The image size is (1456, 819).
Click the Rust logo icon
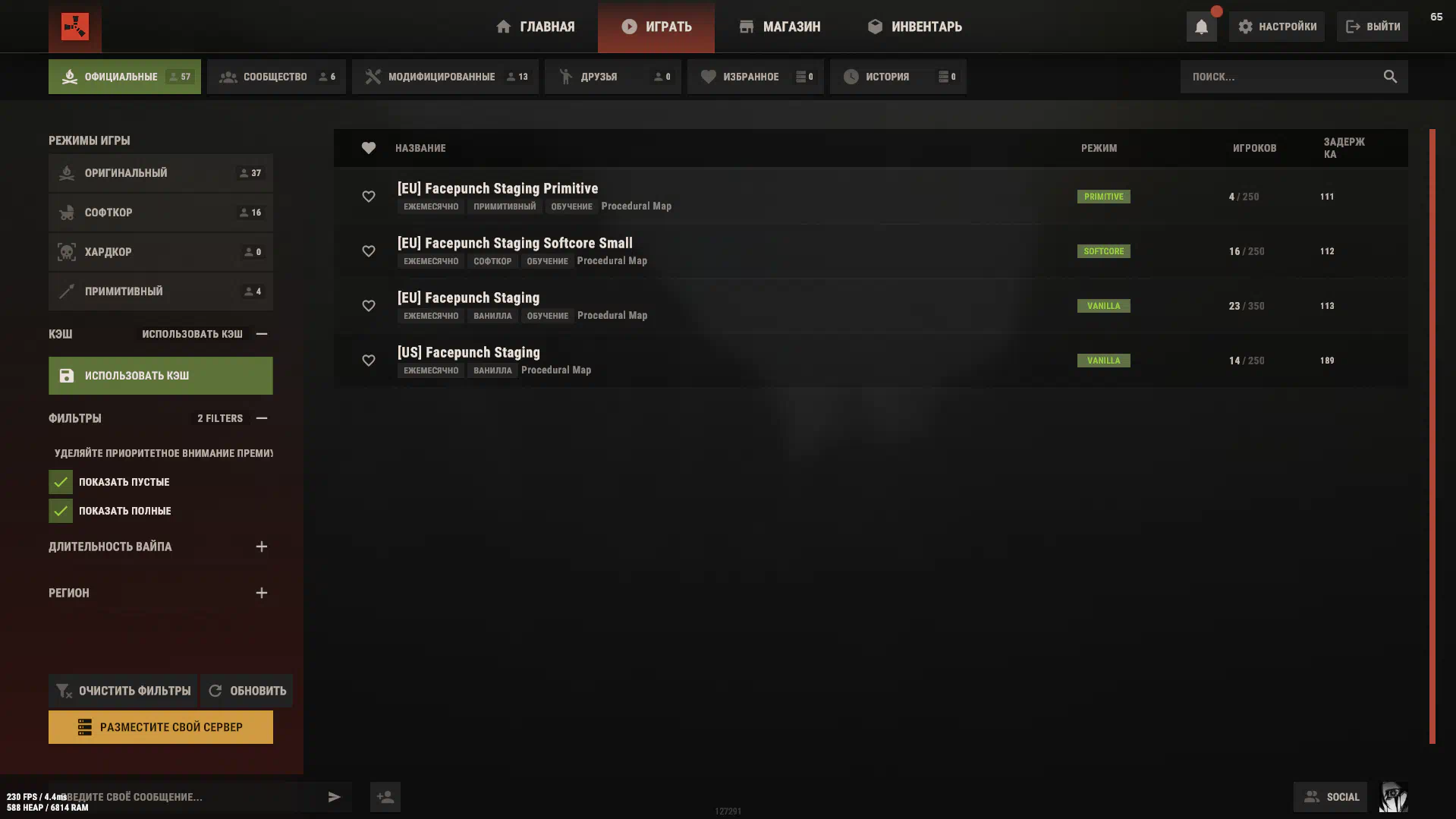(74, 27)
